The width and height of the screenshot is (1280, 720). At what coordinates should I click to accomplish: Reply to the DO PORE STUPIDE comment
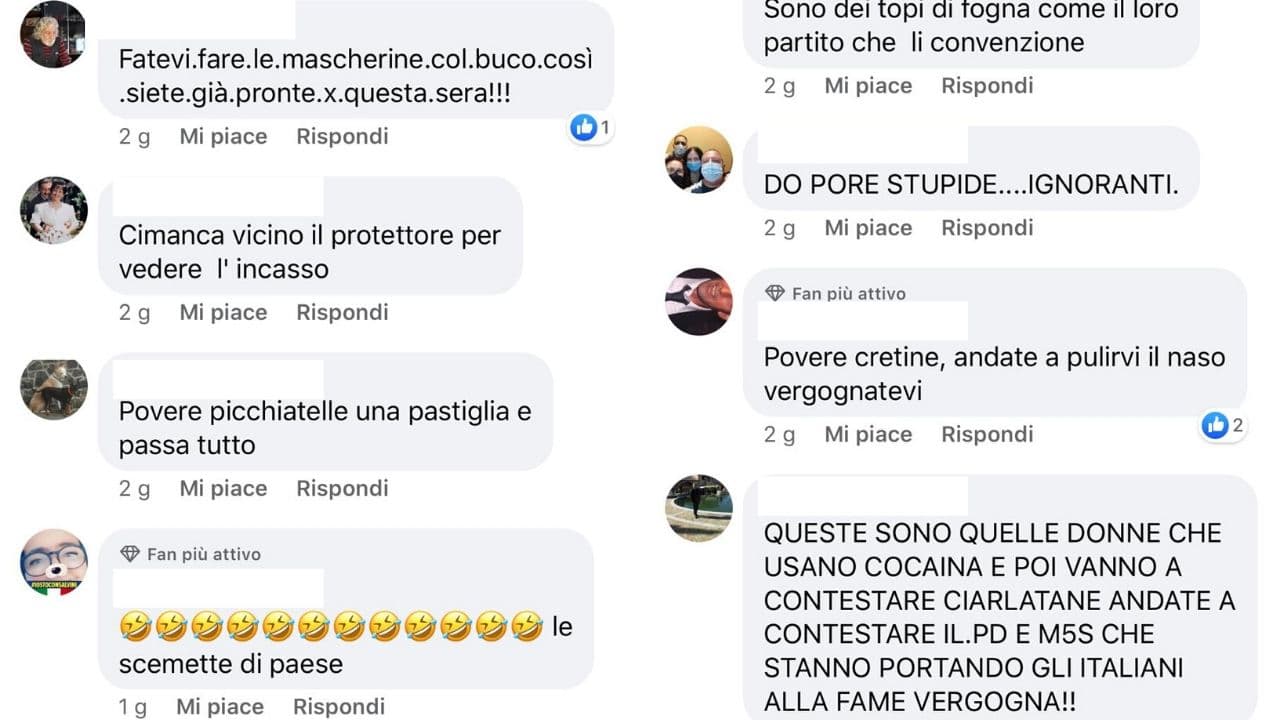tap(987, 227)
